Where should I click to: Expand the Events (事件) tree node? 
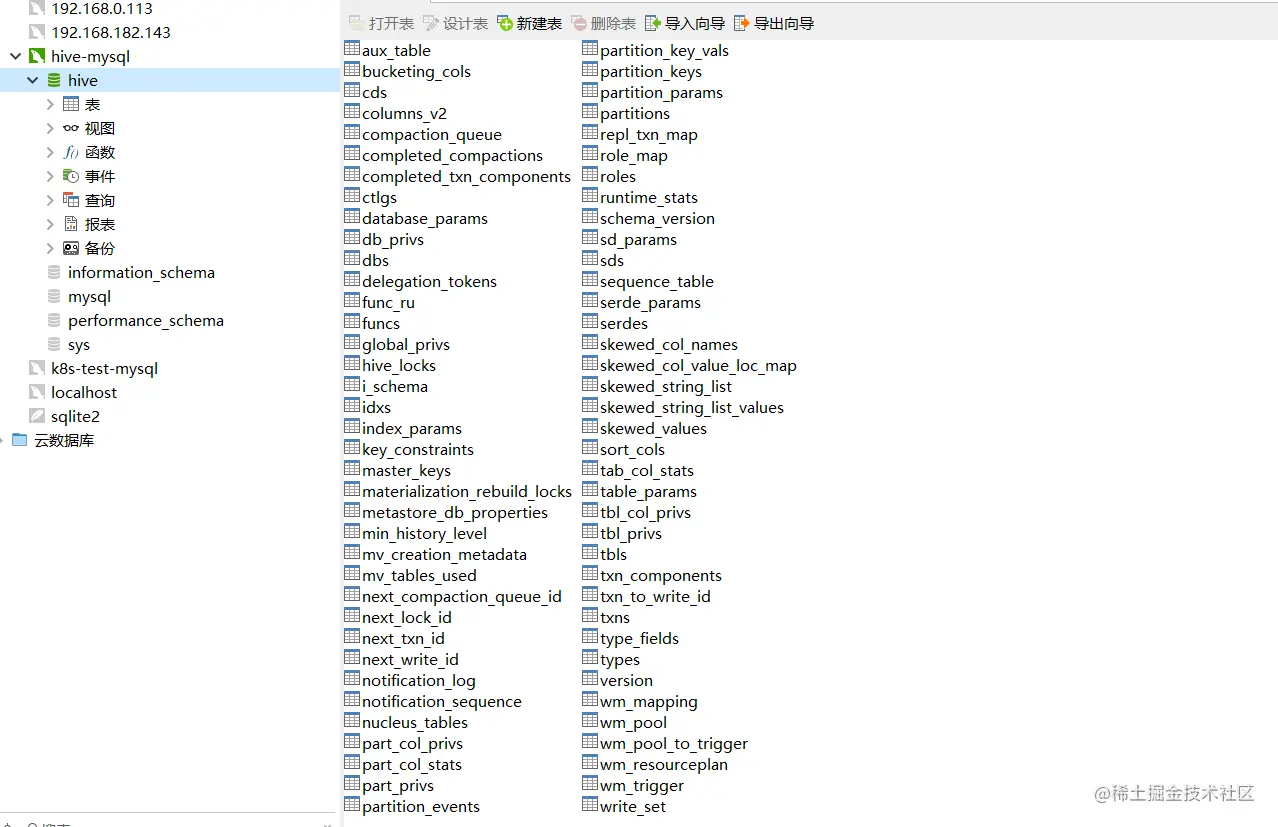point(50,176)
